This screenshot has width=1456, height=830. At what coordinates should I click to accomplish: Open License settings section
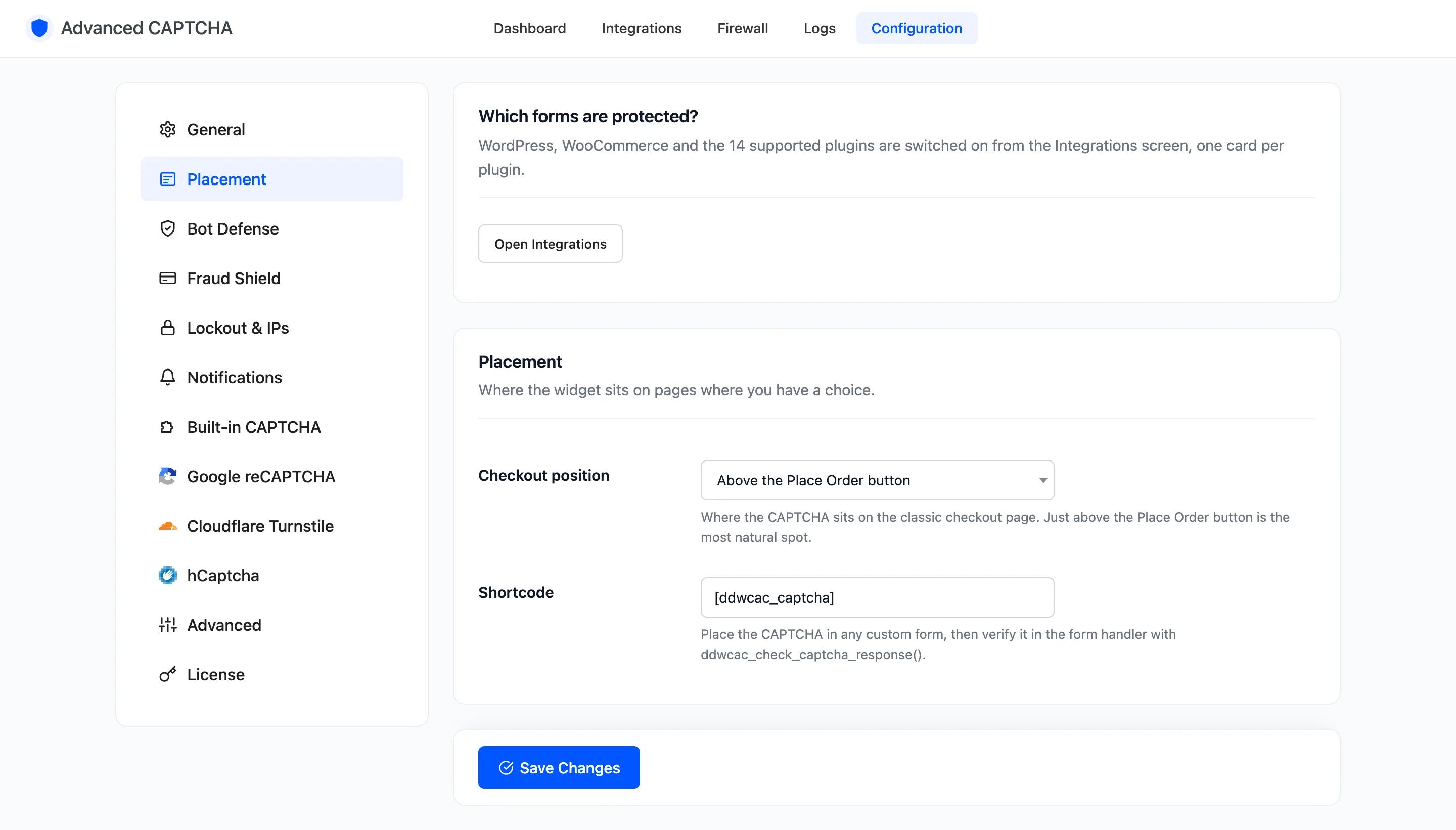click(x=272, y=674)
